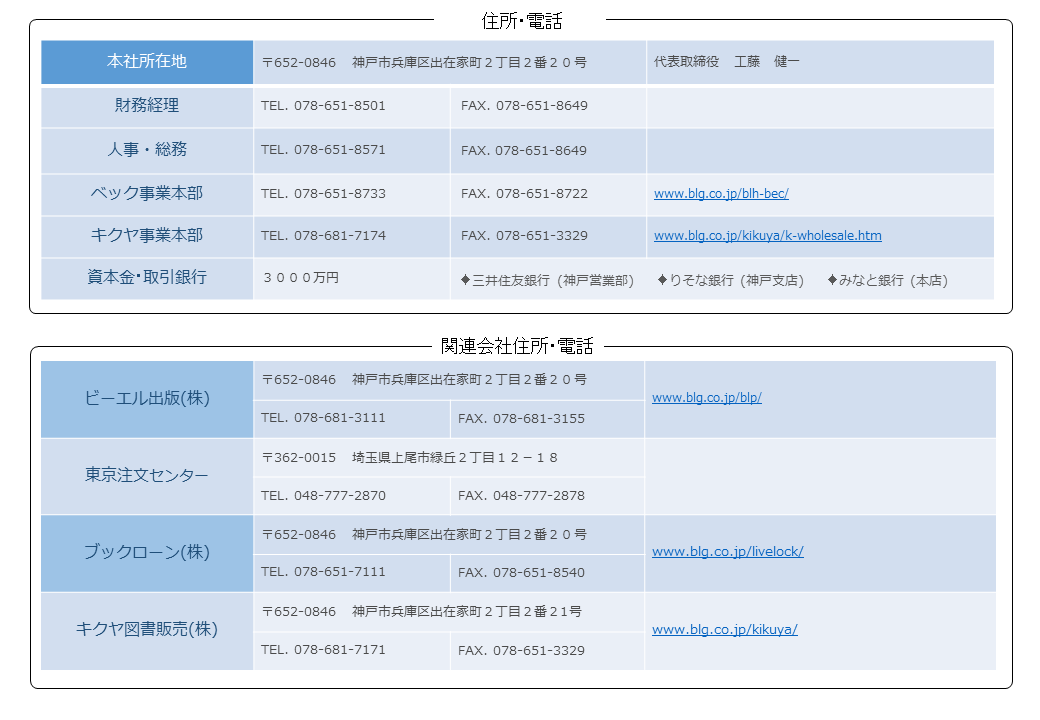The height and width of the screenshot is (720, 1040).
Task: Follow the www.blg.co.jp/blp/ link
Action: 706,397
